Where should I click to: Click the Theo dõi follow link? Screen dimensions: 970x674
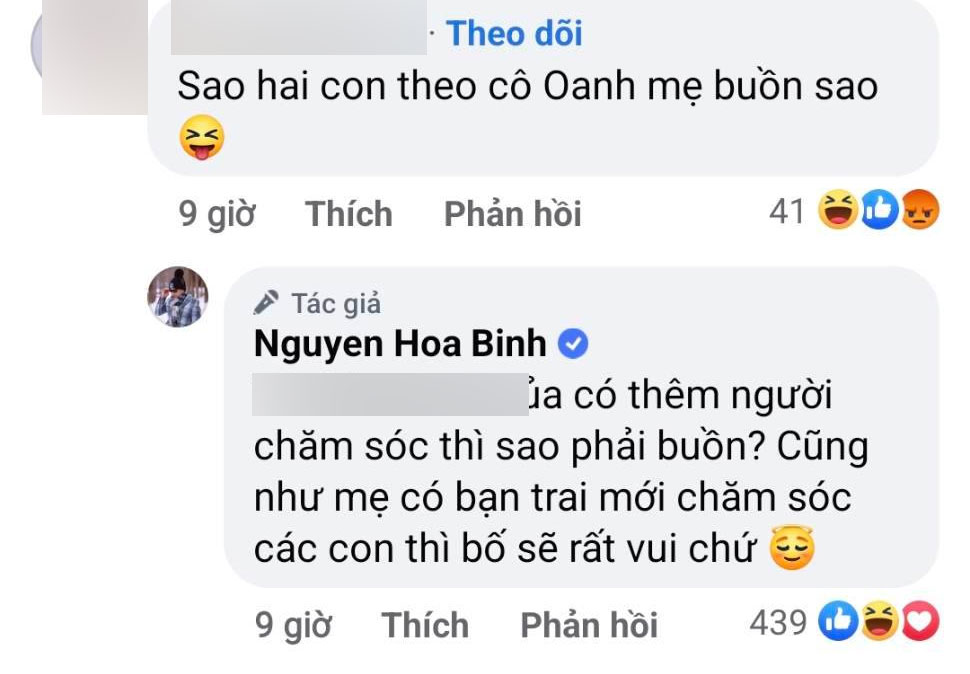tap(514, 34)
